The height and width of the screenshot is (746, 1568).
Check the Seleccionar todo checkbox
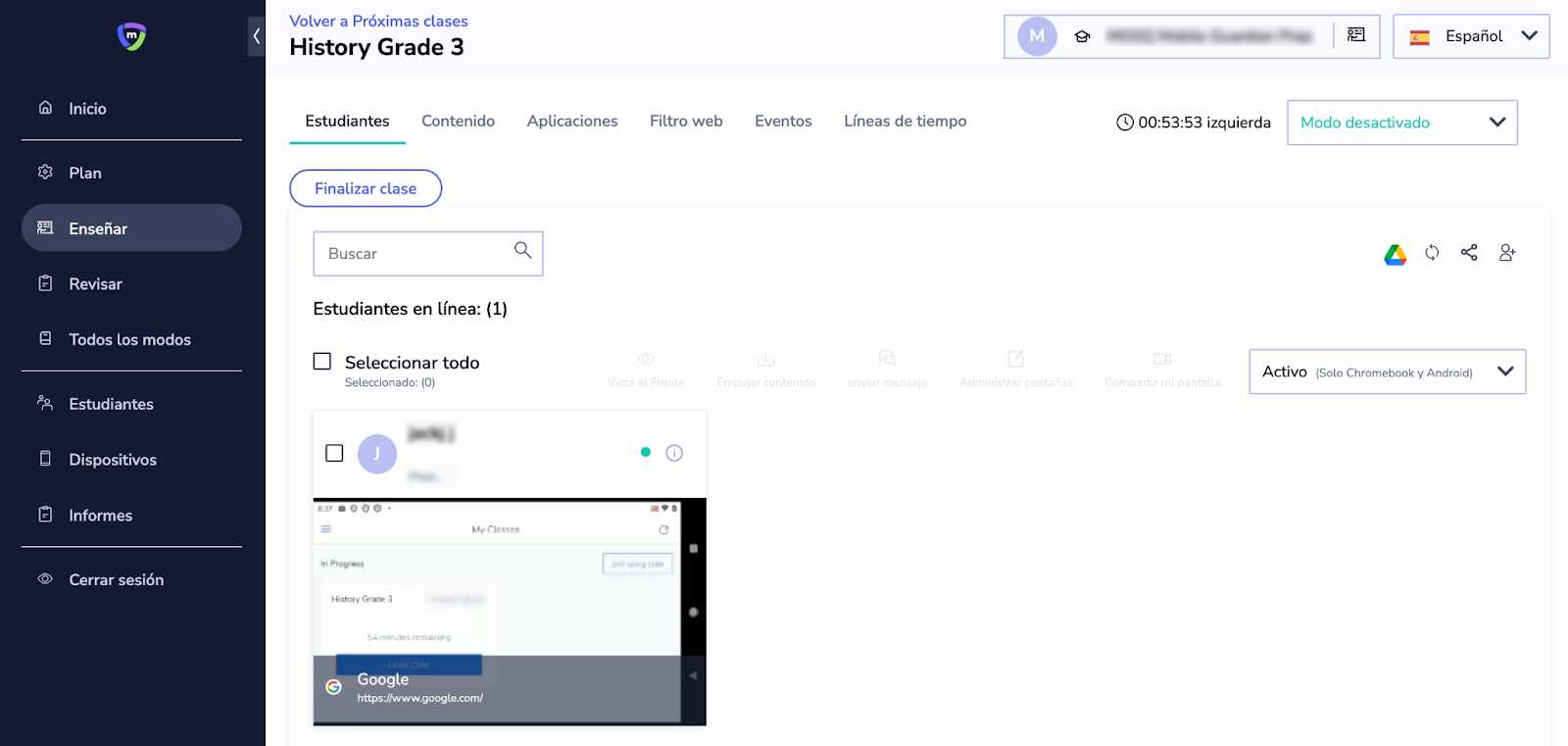click(322, 362)
